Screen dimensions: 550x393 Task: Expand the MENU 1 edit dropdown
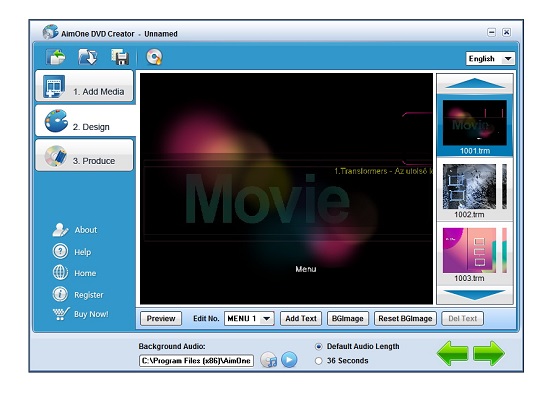[249, 319]
